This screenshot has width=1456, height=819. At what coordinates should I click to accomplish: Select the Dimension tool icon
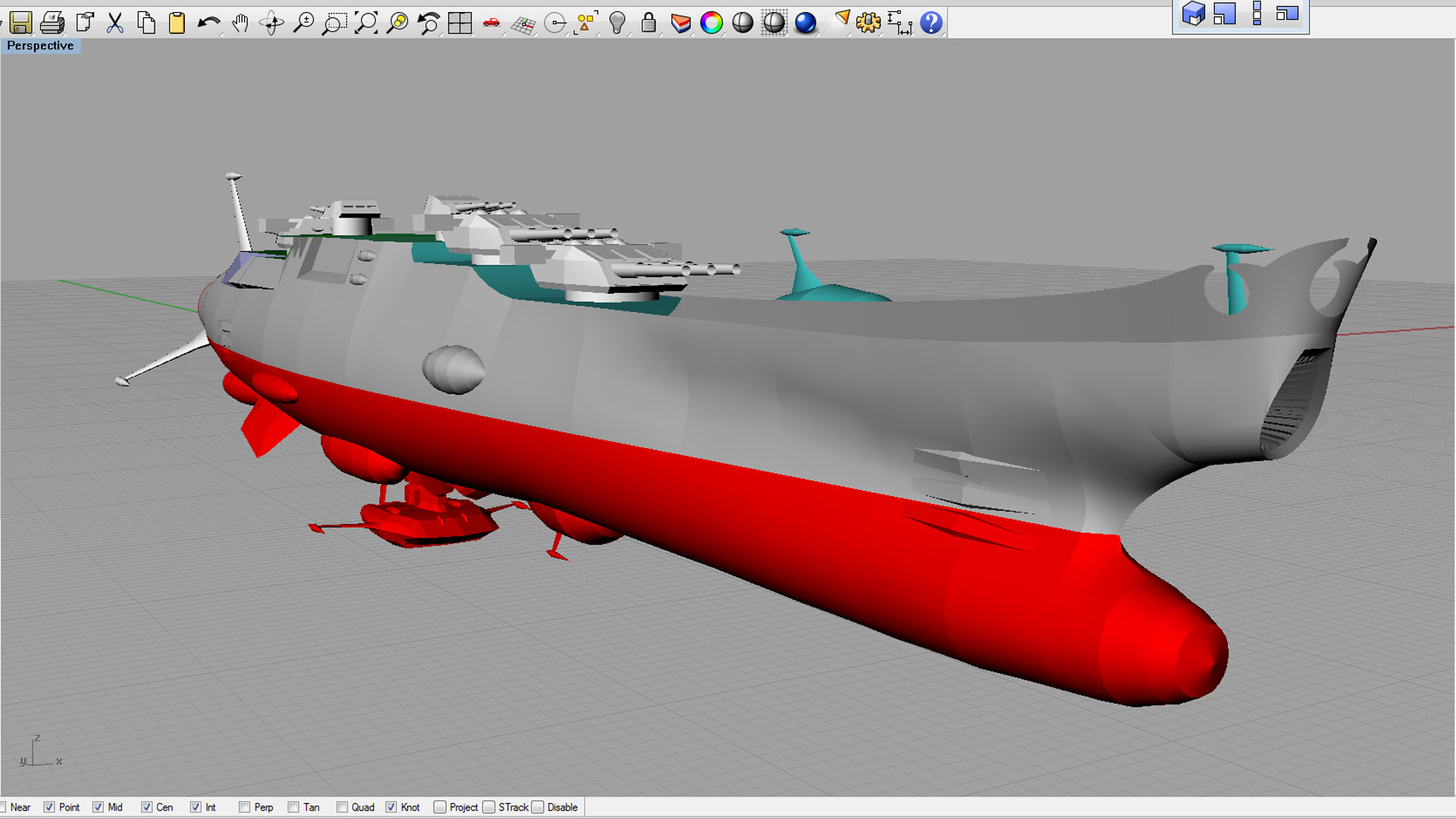[x=899, y=23]
